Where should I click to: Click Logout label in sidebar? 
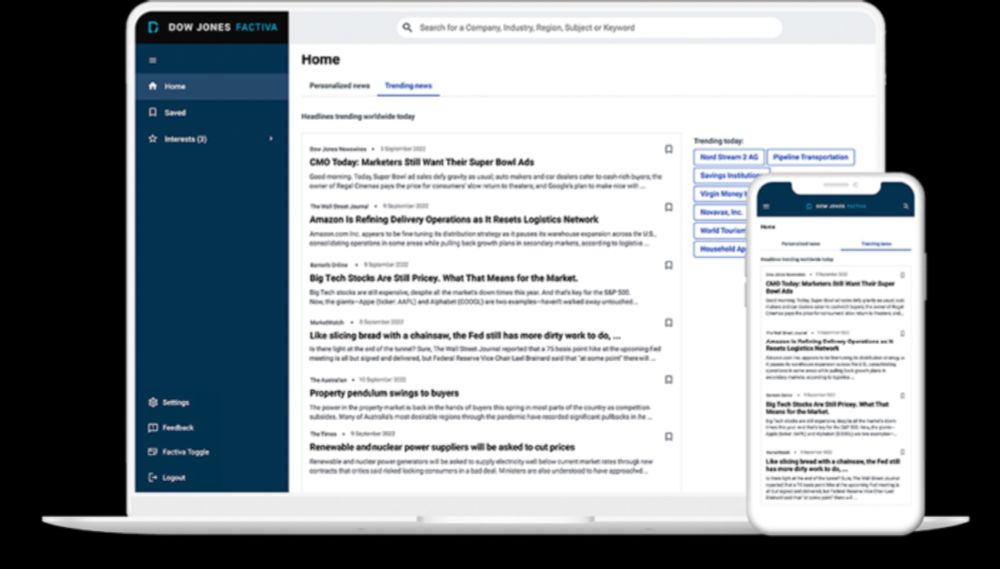(x=173, y=477)
